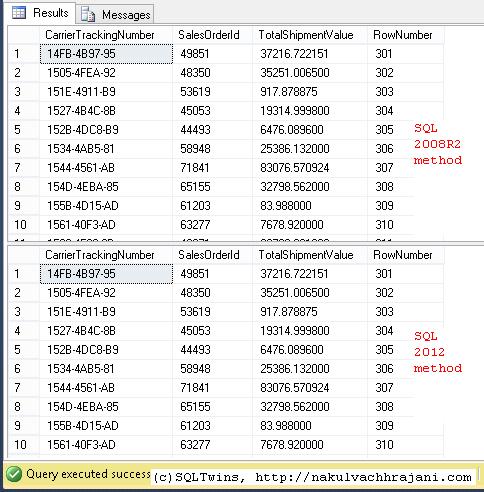Select RowNumber 308 in top grid

click(x=391, y=187)
